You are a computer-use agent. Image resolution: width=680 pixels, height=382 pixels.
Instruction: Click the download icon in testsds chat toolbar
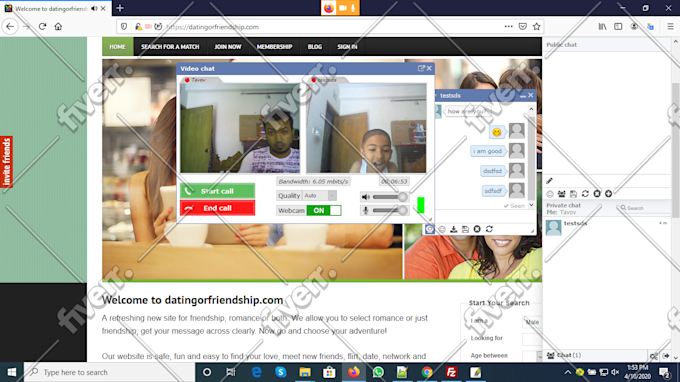(x=453, y=229)
